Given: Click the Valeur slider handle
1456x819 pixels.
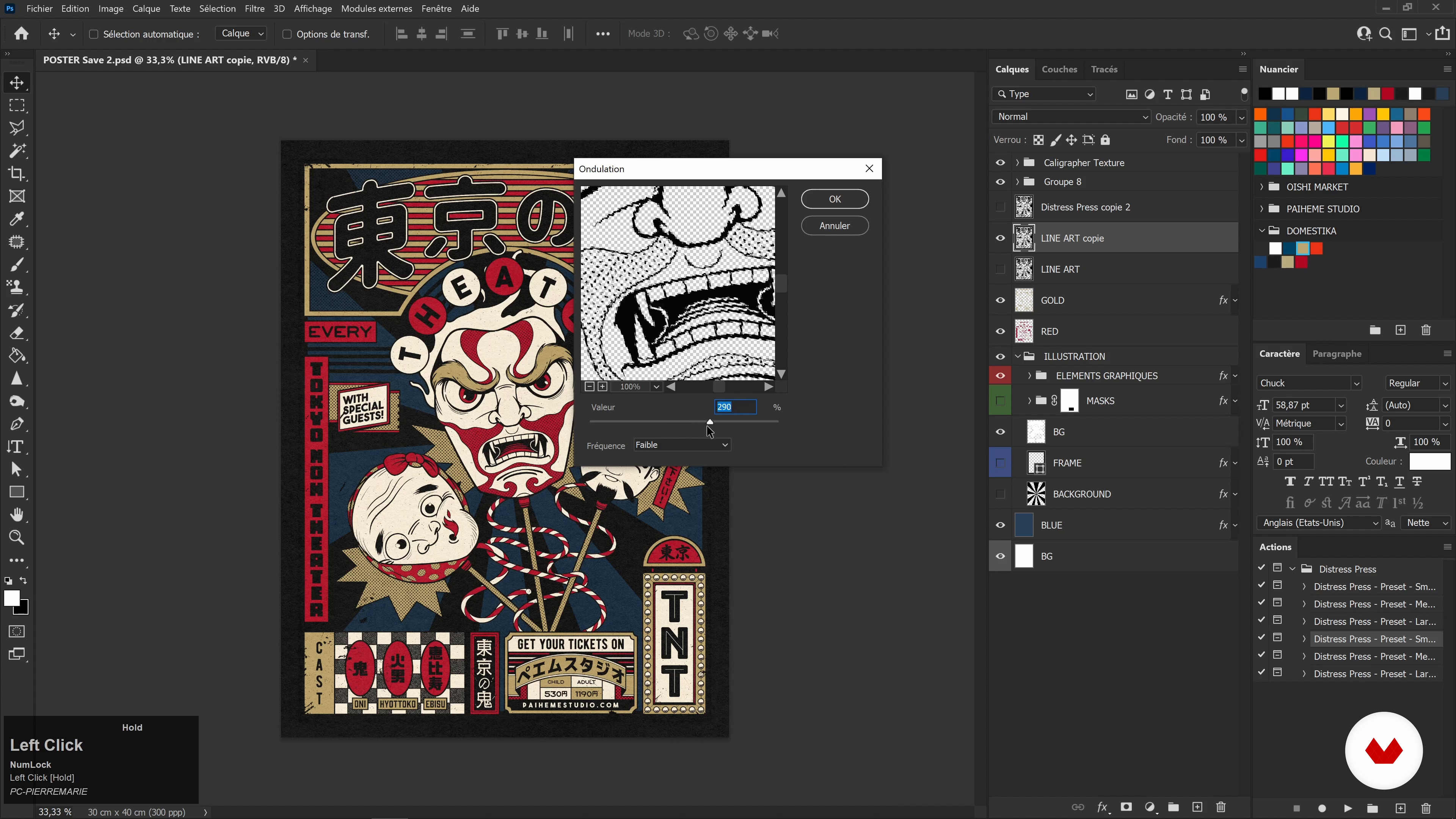Looking at the screenshot, I should click(x=710, y=422).
